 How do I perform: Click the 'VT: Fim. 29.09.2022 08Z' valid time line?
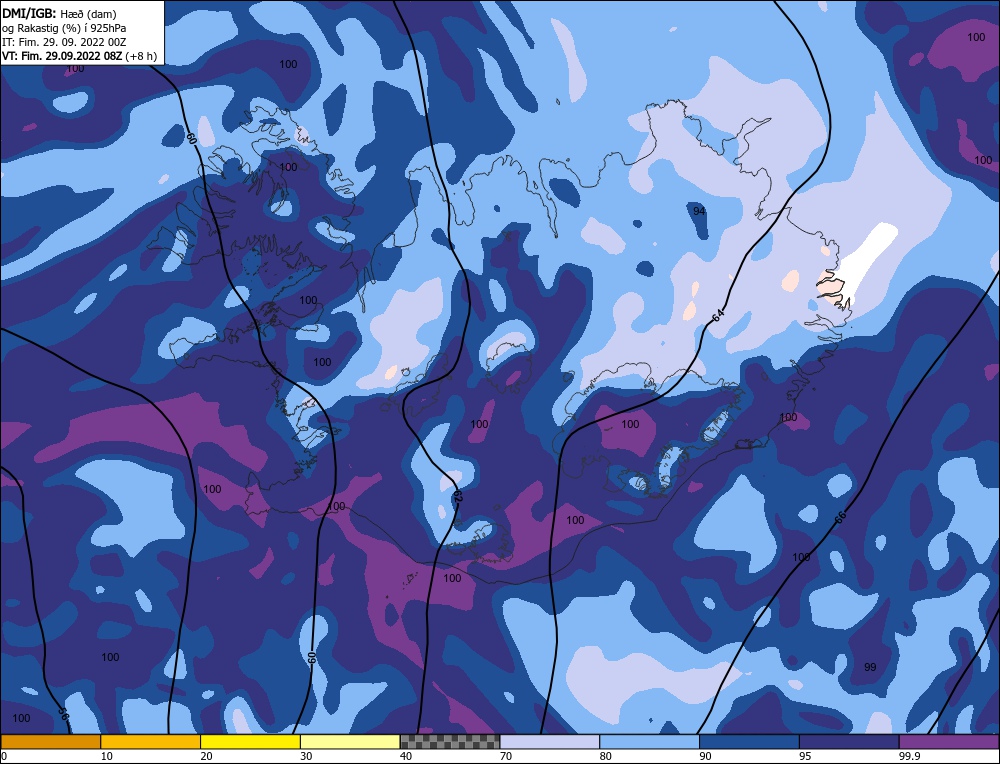pos(62,56)
